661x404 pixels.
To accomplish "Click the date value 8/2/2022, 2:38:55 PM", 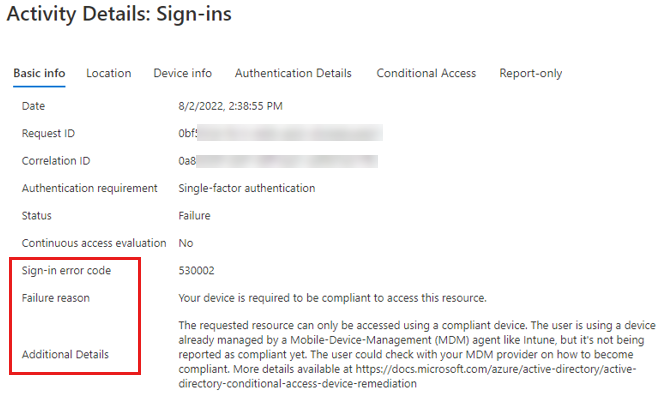I will 231,106.
